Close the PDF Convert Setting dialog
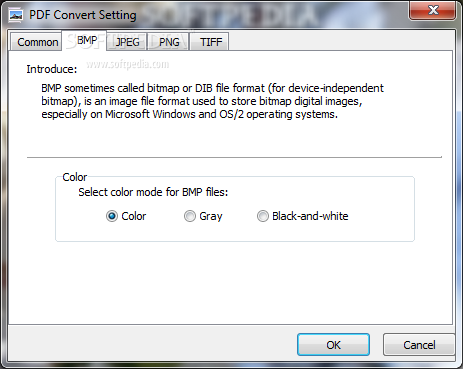This screenshot has height=369, width=463. (433, 10)
